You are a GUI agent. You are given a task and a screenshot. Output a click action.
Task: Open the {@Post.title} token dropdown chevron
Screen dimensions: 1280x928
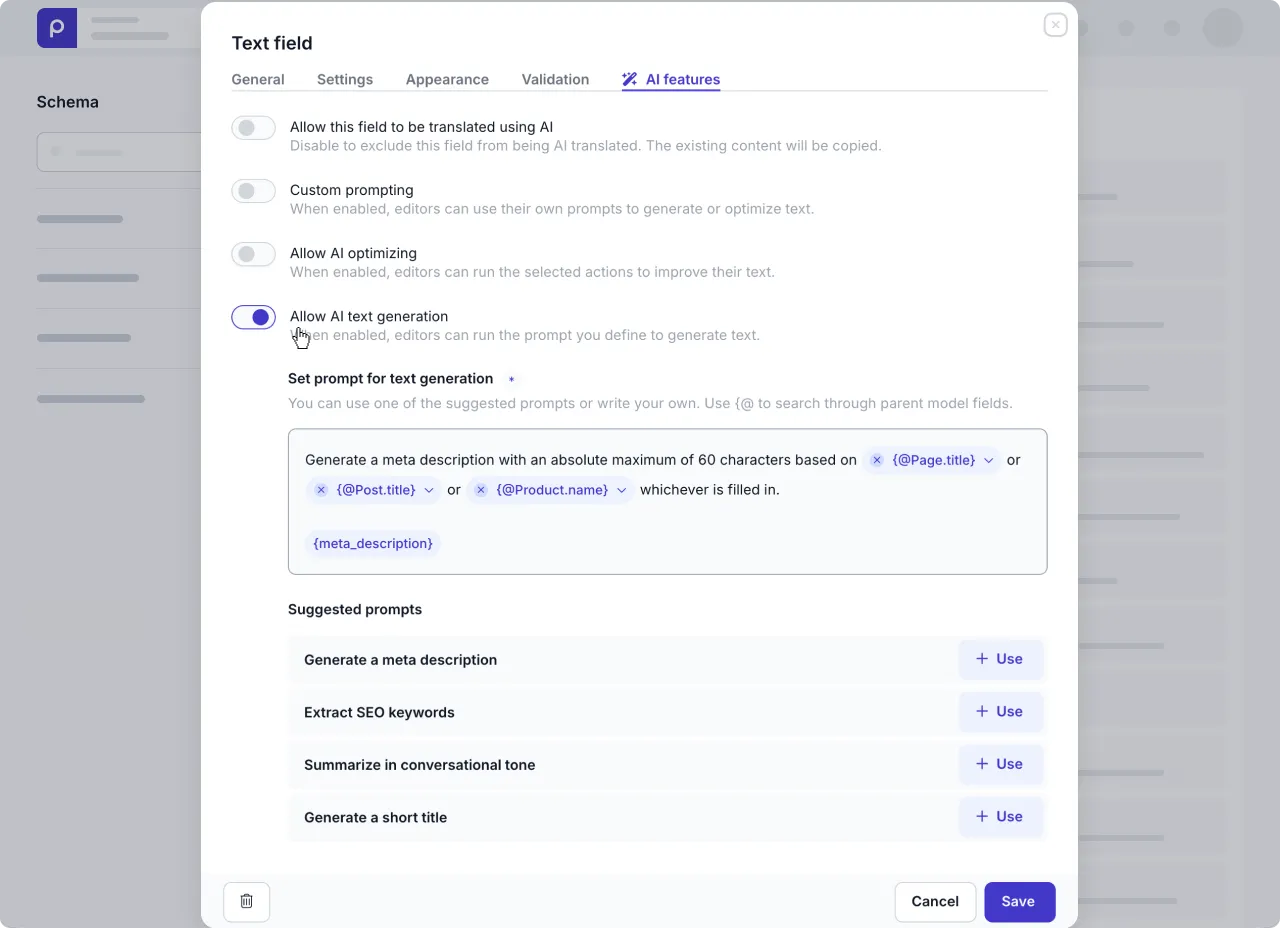(429, 490)
